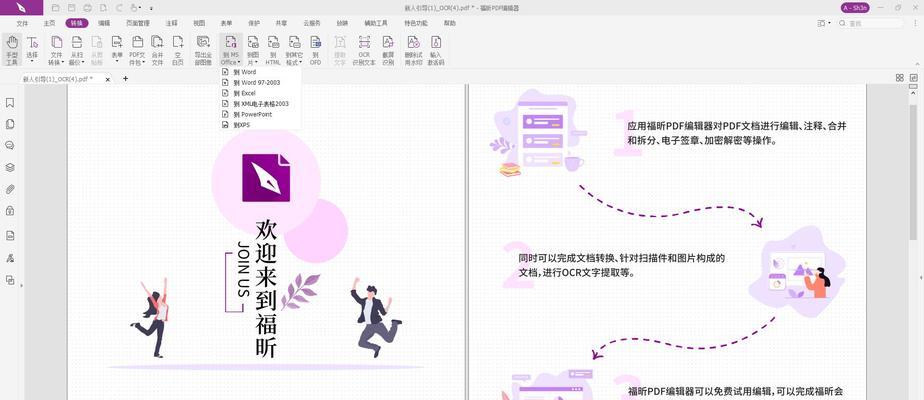Screen dimensions: 924x400
Task: Open the Pages thumbnail panel in sidebar
Action: click(x=10, y=124)
